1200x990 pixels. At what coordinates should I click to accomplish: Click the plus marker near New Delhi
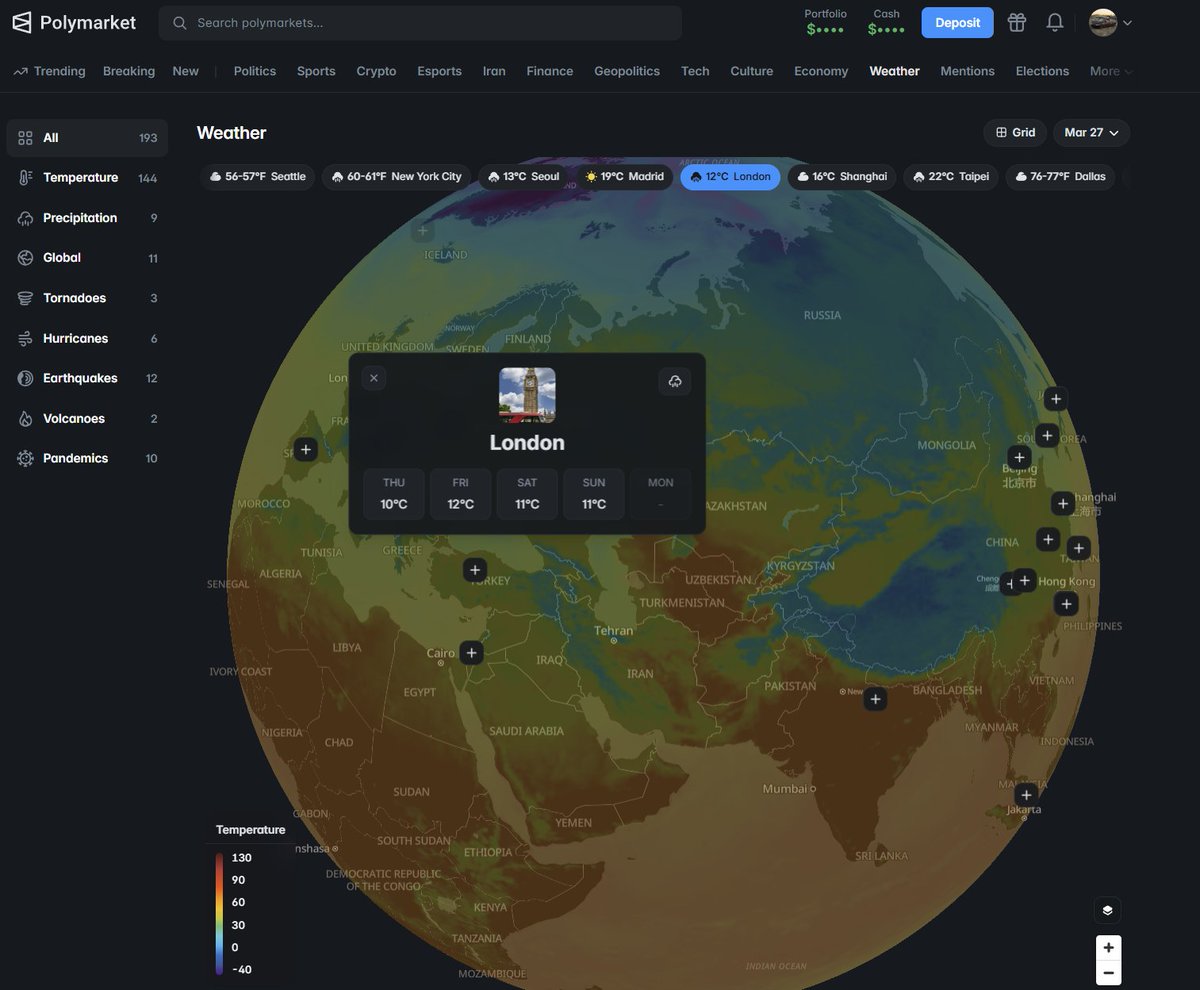[x=876, y=699]
